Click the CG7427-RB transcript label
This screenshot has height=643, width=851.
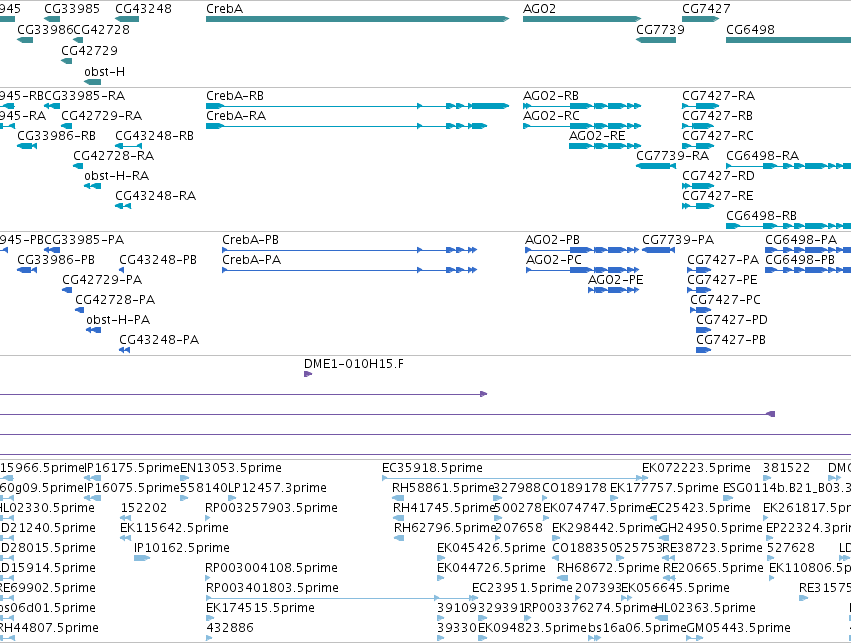pos(717,116)
